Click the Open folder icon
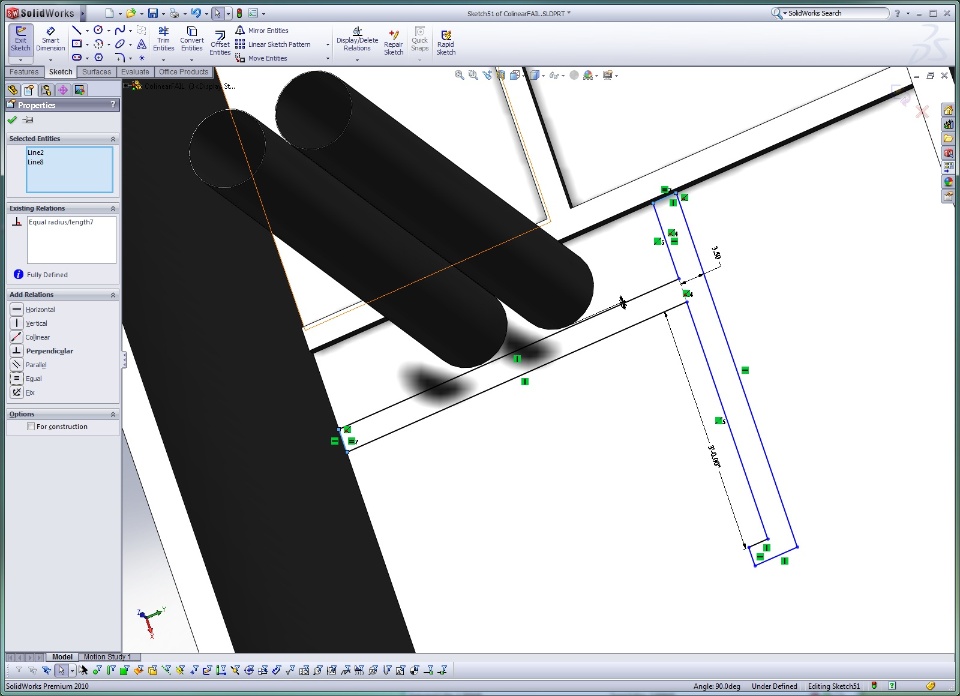 click(130, 13)
